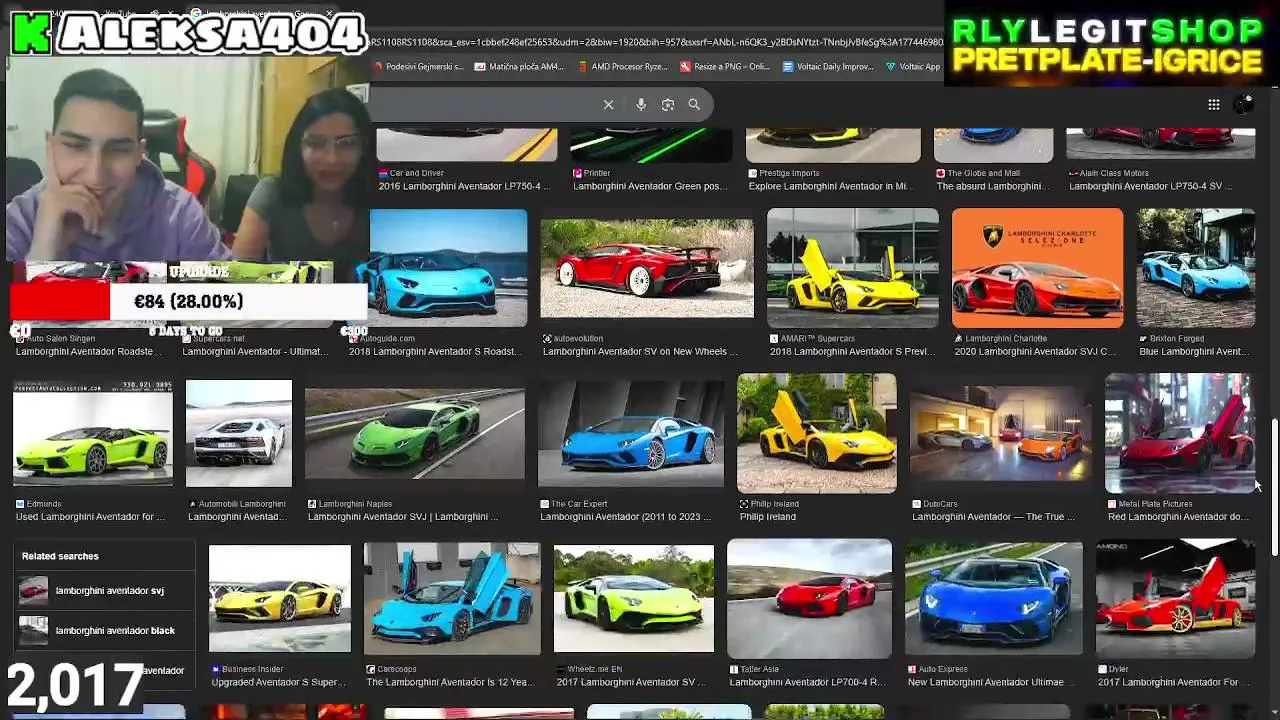The width and height of the screenshot is (1280, 720).
Task: Open Voltaic App bookmark
Action: pos(913,67)
